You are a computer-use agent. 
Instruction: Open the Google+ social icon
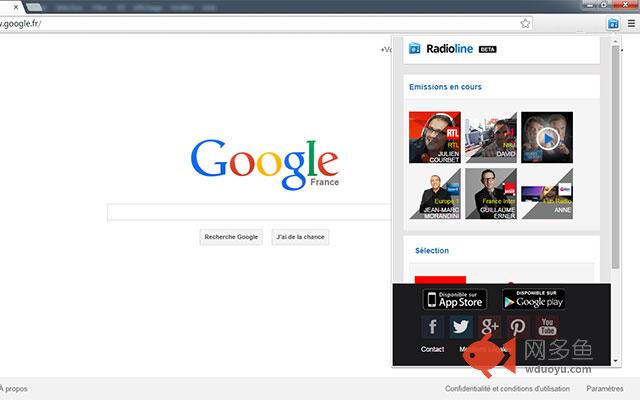pos(489,327)
